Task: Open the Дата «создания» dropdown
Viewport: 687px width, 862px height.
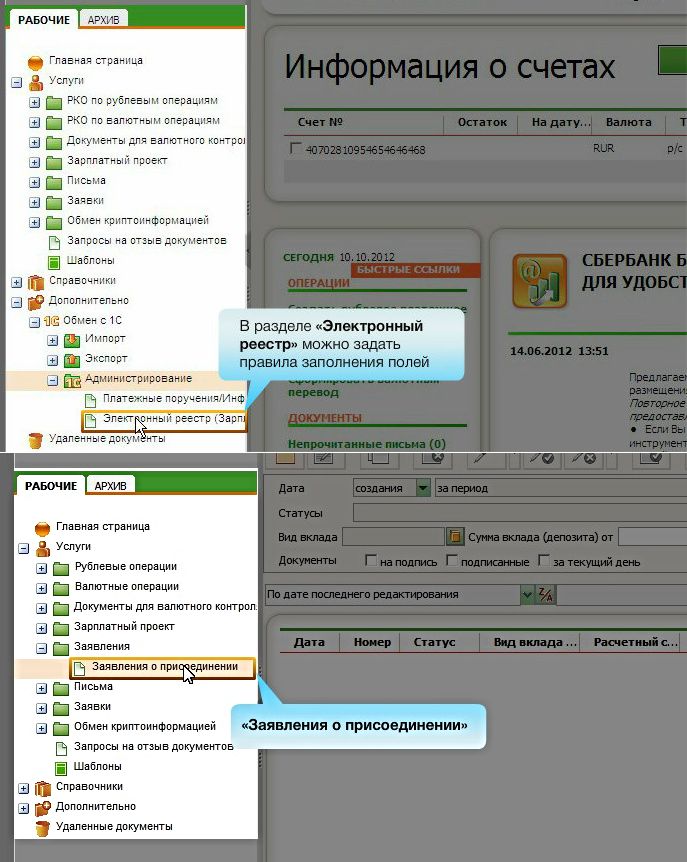Action: tap(424, 488)
